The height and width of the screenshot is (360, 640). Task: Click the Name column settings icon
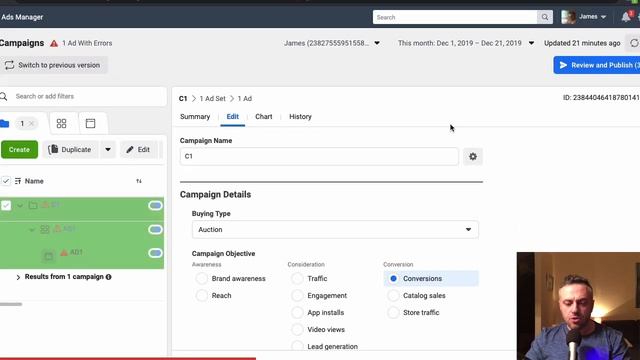pyautogui.click(x=18, y=181)
